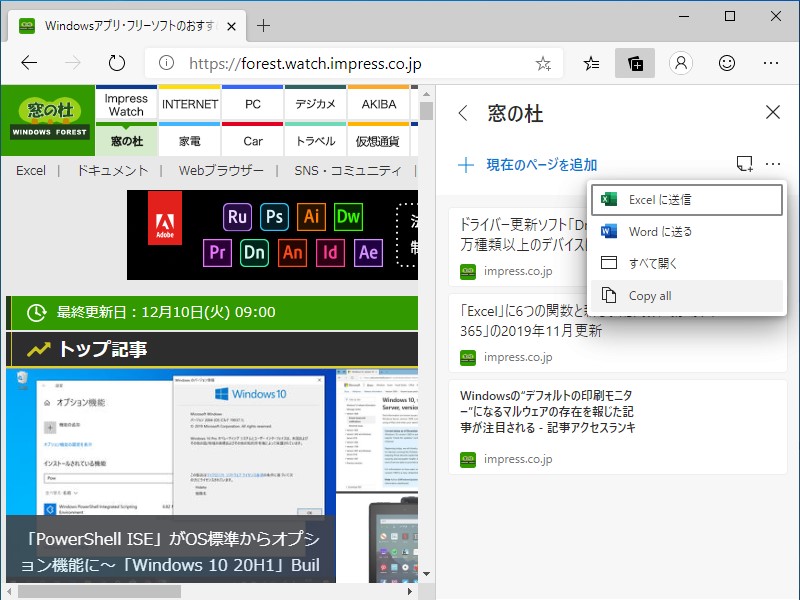Open the Collections icon in the toolbar
This screenshot has height=600, width=800.
(x=635, y=62)
